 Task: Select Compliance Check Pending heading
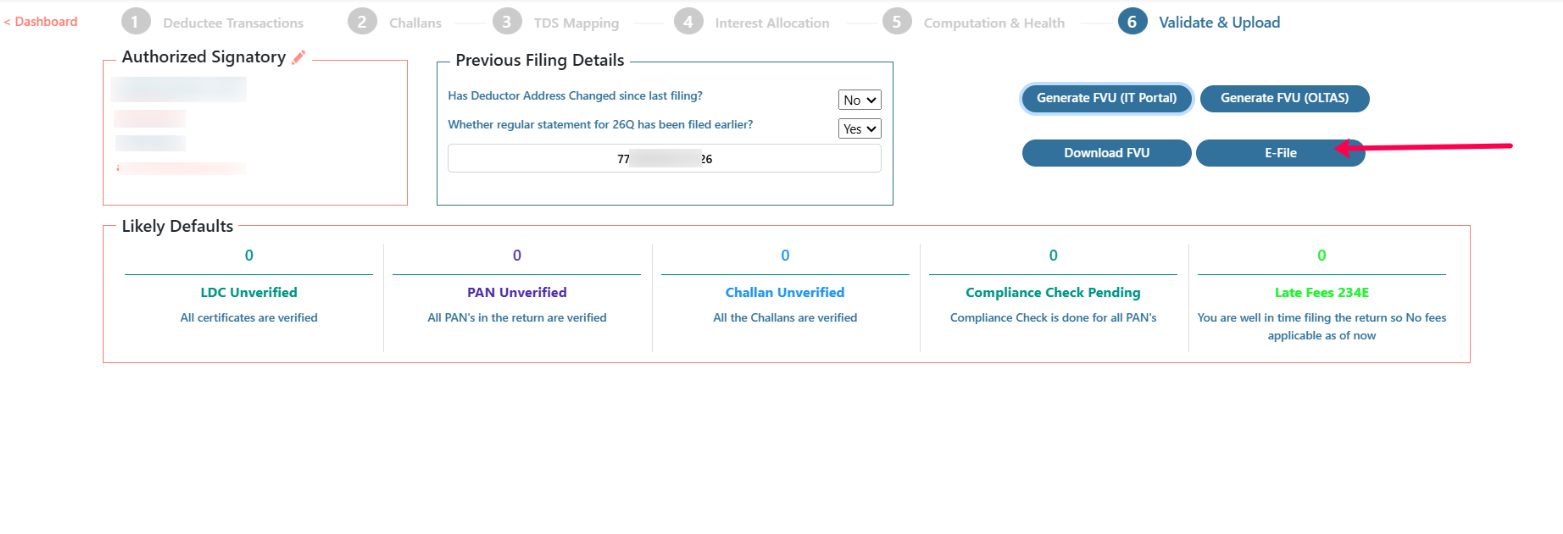click(1053, 293)
